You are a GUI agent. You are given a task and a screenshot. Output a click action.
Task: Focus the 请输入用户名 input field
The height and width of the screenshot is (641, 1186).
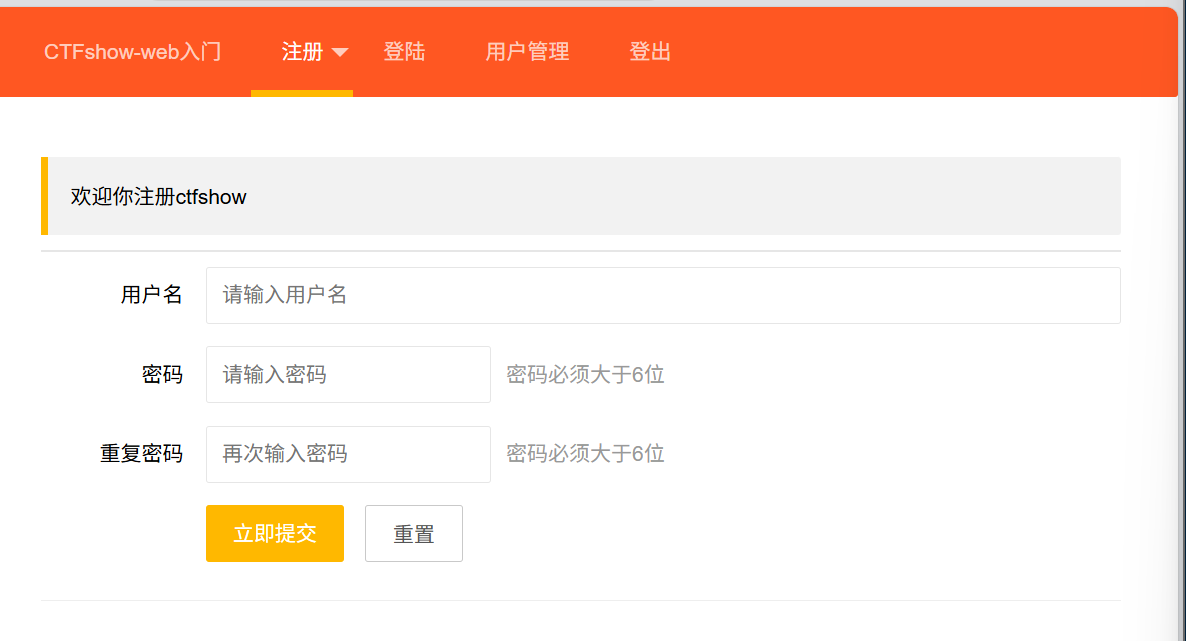click(x=662, y=295)
